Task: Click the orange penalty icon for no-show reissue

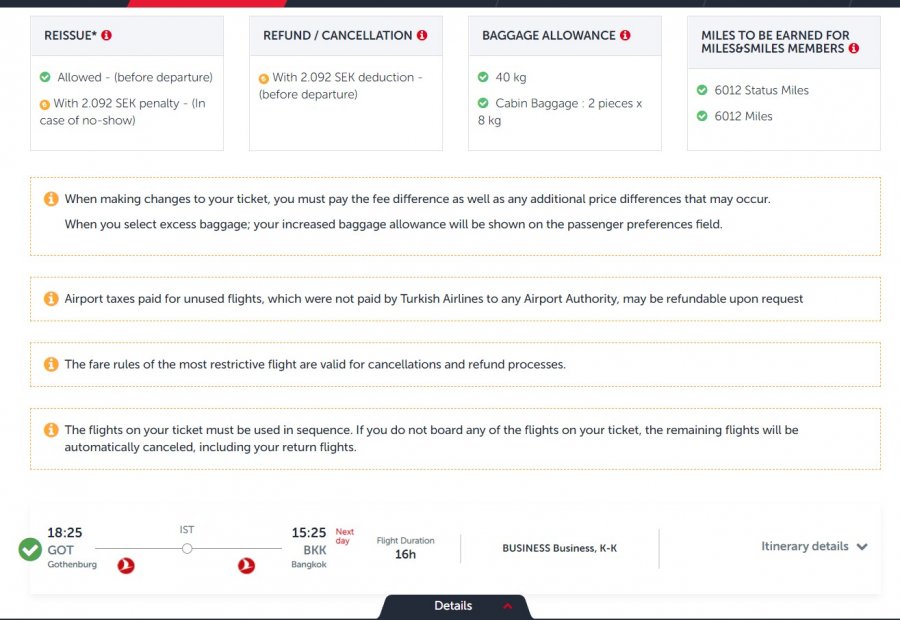Action: coord(44,104)
